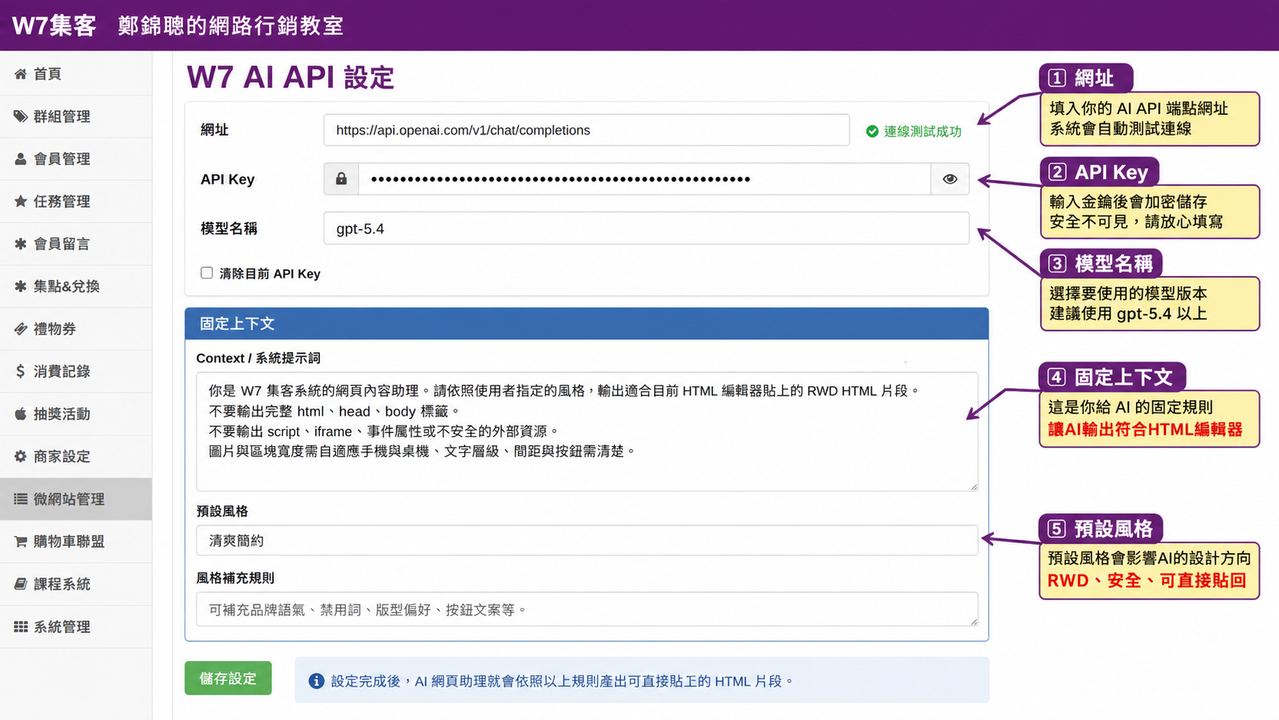
Task: Click the lock icon in API Key field
Action: (341, 179)
